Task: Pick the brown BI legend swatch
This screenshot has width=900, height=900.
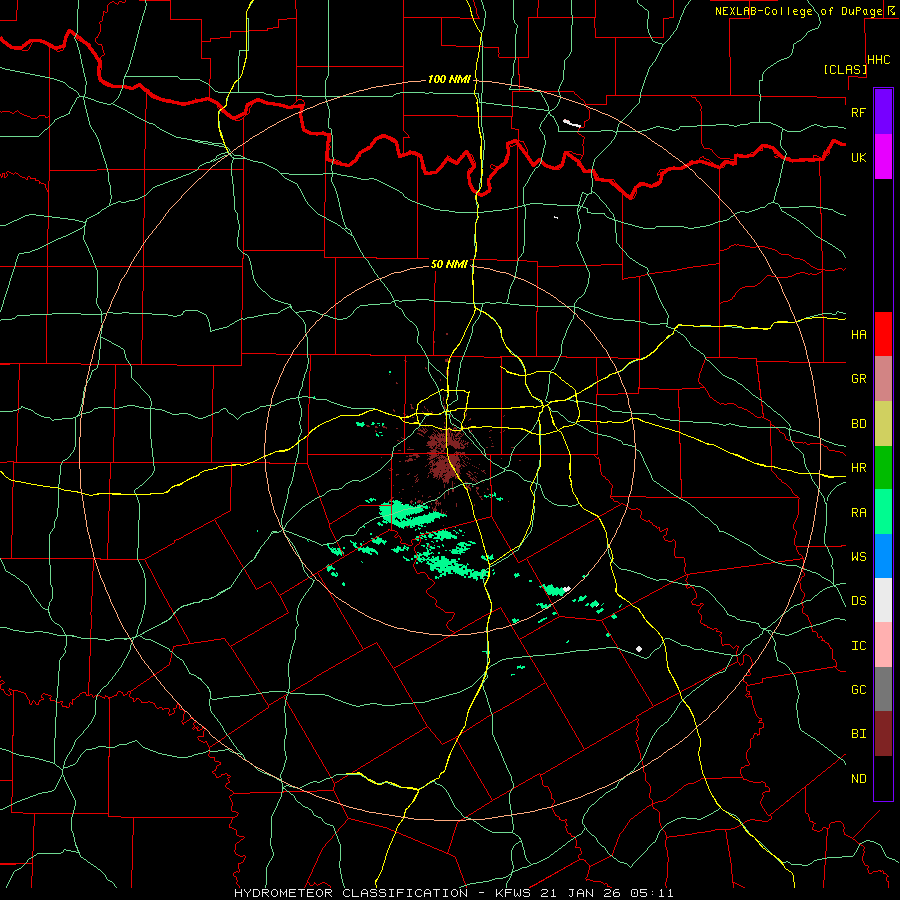Action: [x=883, y=734]
